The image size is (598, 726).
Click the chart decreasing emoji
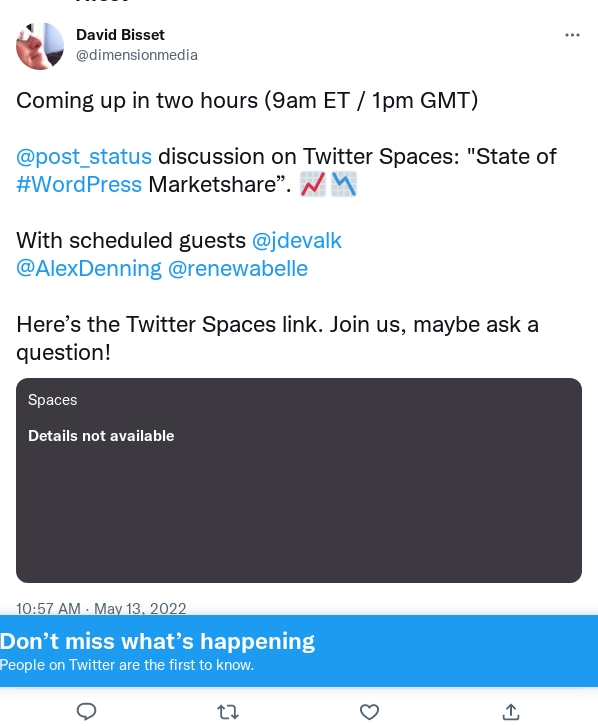pyautogui.click(x=344, y=184)
